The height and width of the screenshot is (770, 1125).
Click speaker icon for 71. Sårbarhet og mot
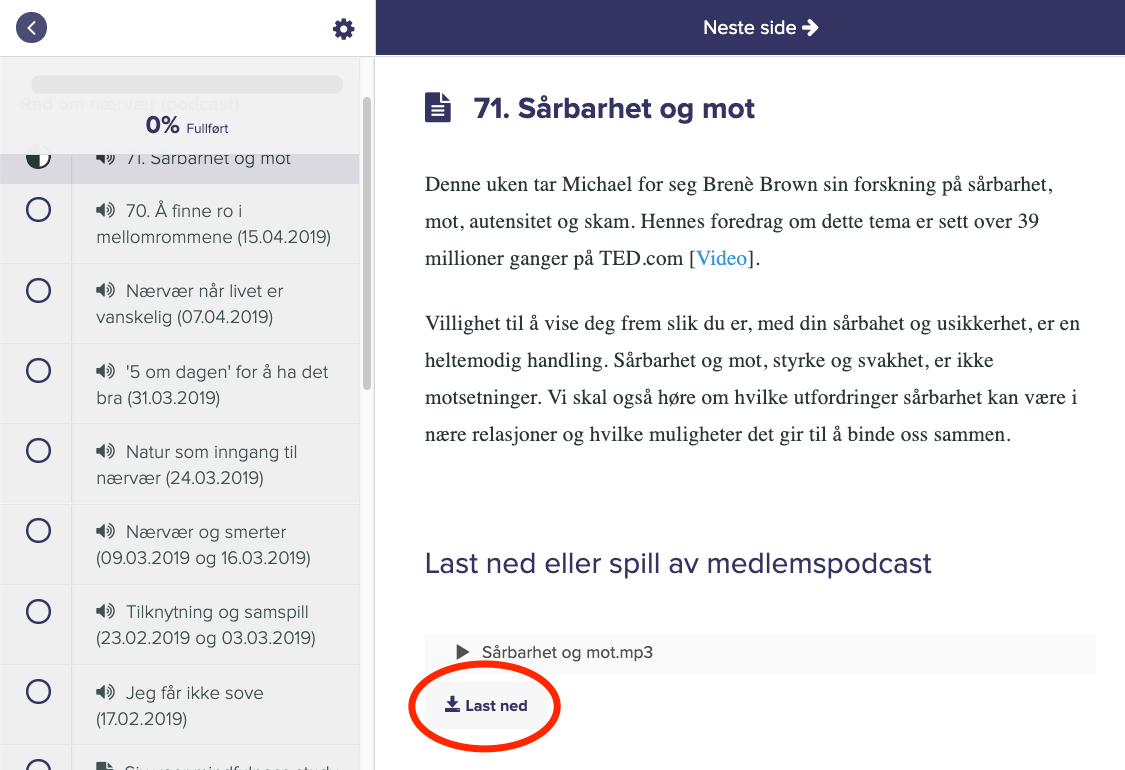(105, 158)
